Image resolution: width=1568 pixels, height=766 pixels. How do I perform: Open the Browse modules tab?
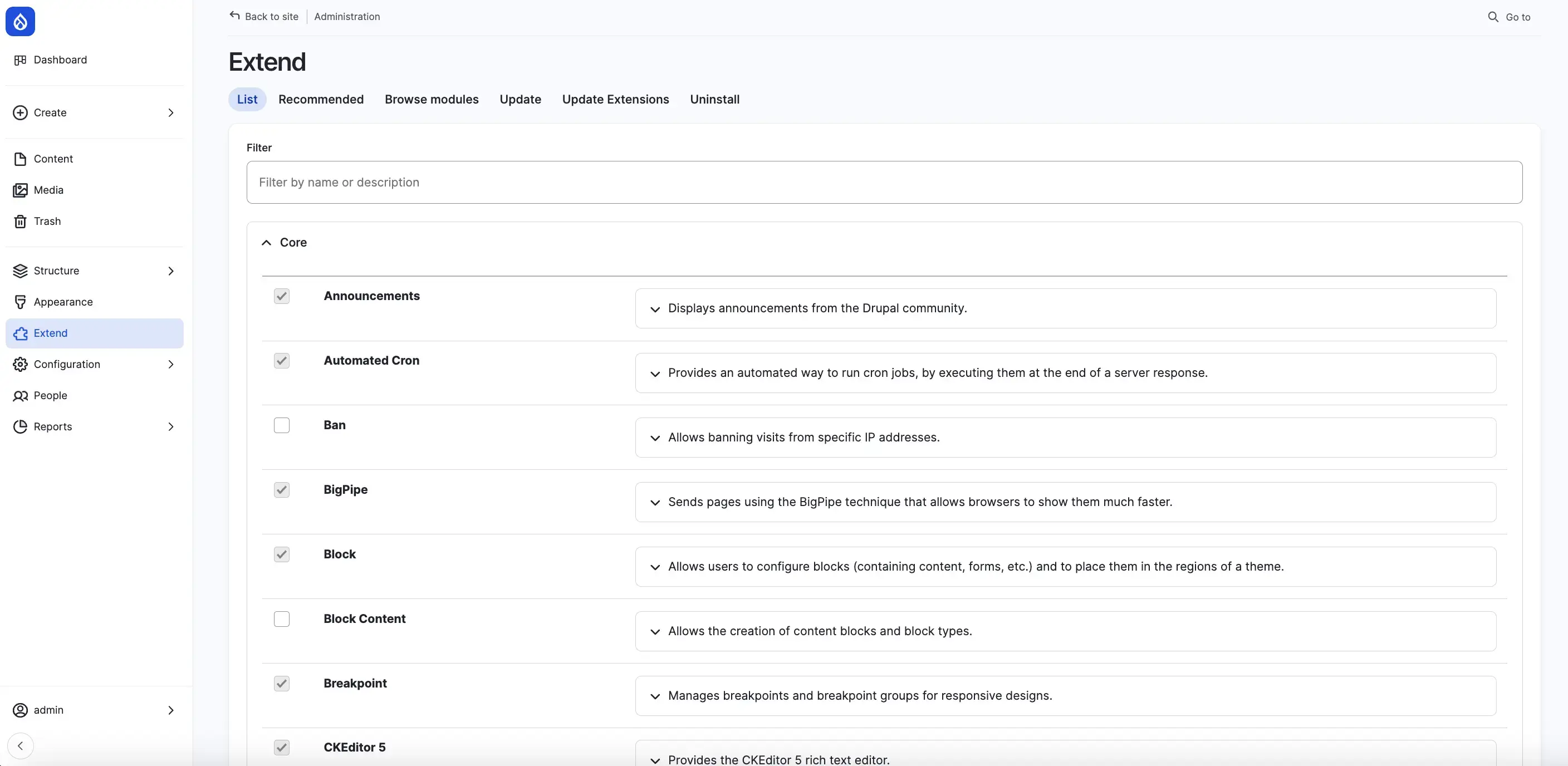pyautogui.click(x=431, y=99)
